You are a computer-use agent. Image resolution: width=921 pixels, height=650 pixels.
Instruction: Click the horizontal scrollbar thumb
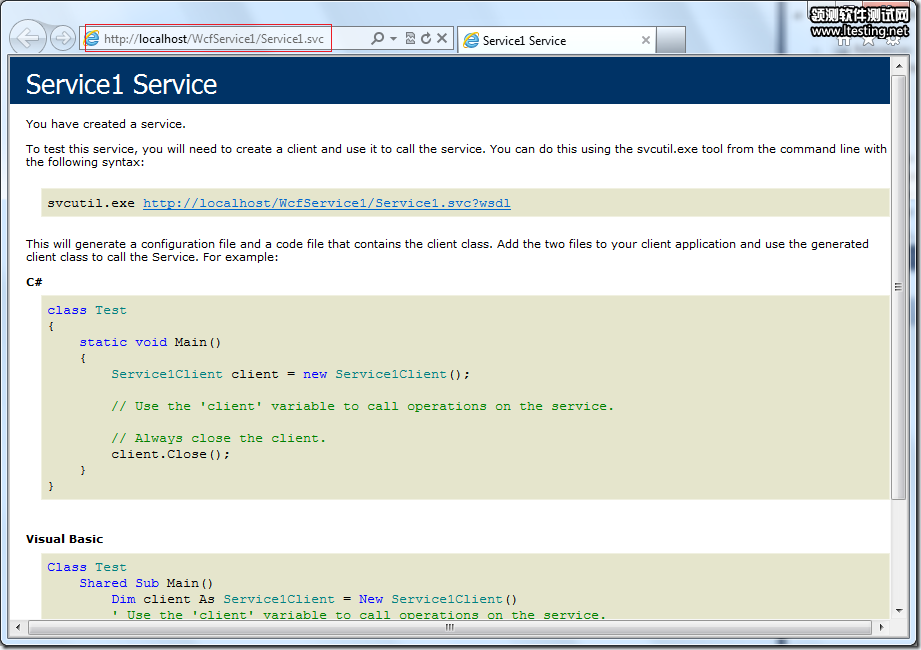click(449, 627)
